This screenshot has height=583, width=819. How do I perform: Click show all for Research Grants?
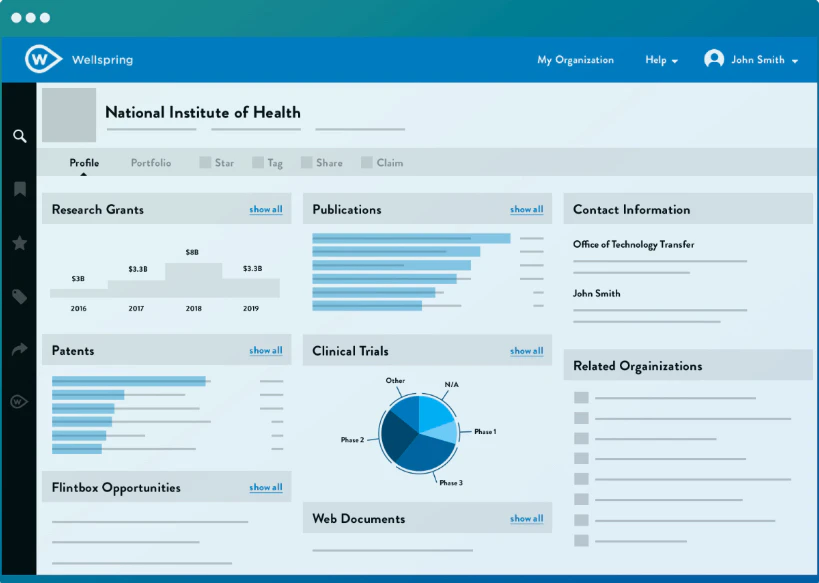pyautogui.click(x=266, y=210)
